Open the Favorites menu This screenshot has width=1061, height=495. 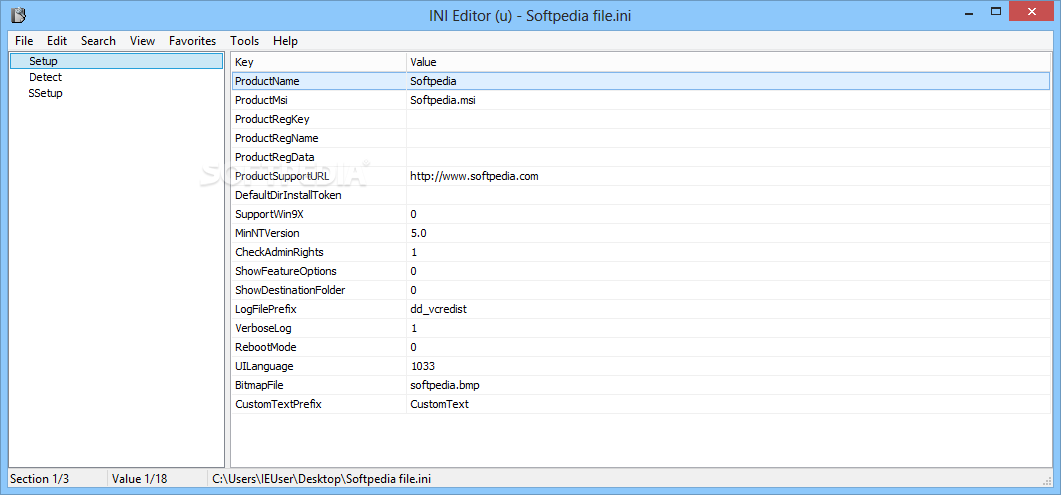tap(192, 41)
